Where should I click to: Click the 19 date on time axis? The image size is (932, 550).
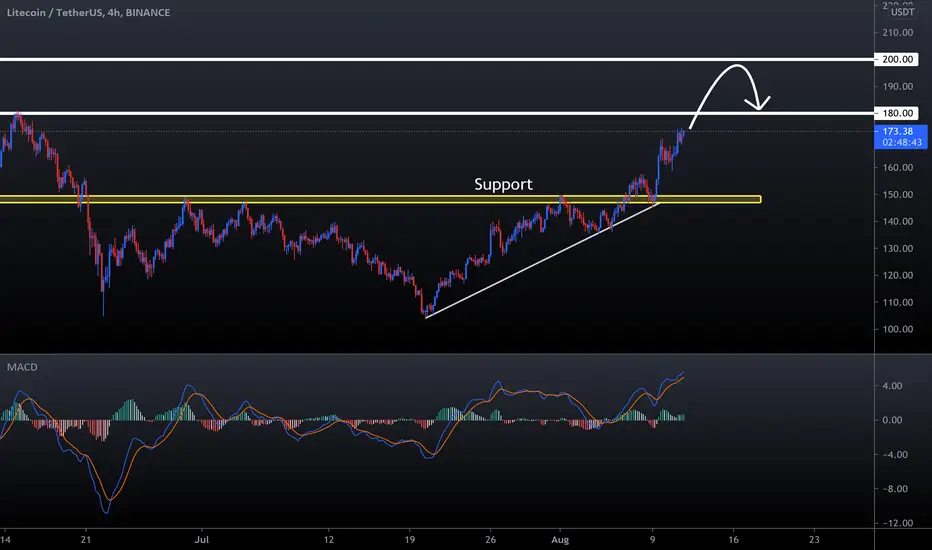click(x=410, y=540)
